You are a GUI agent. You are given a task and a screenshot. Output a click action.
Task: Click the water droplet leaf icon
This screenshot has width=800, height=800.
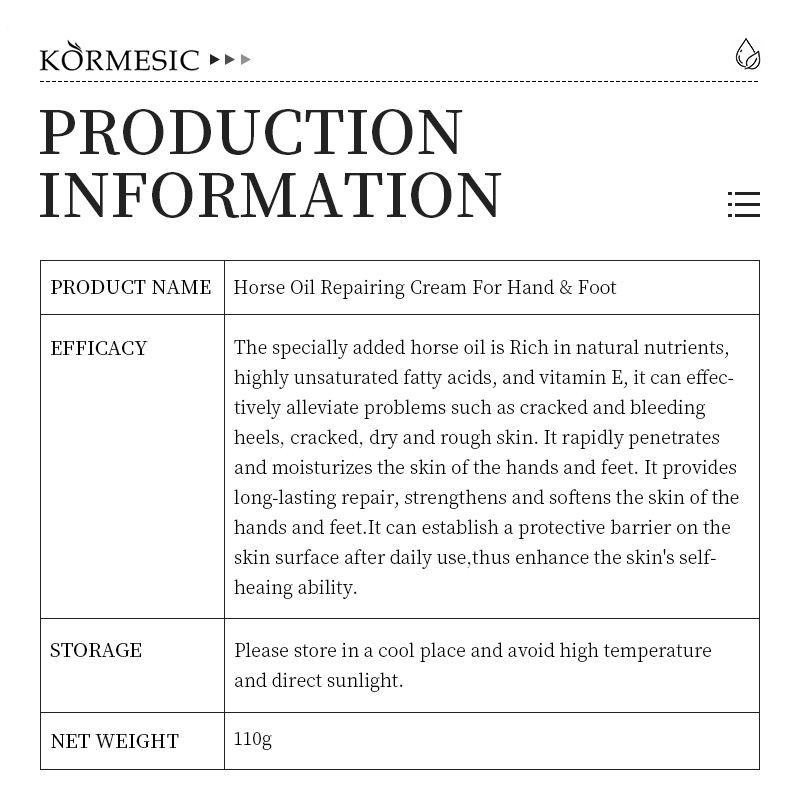pyautogui.click(x=747, y=54)
